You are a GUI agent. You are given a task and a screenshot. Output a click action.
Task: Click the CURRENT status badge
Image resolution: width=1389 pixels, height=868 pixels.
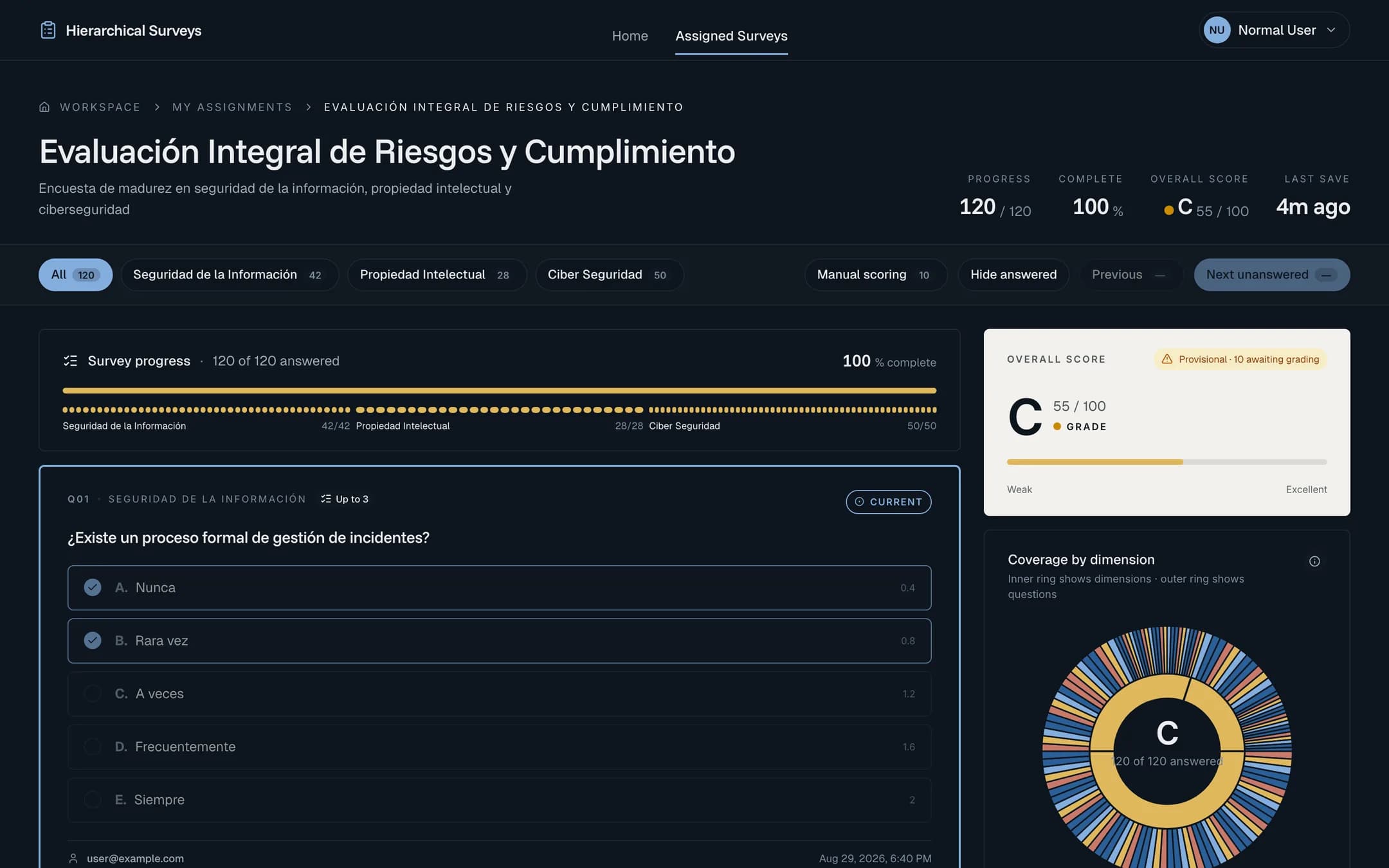point(888,502)
